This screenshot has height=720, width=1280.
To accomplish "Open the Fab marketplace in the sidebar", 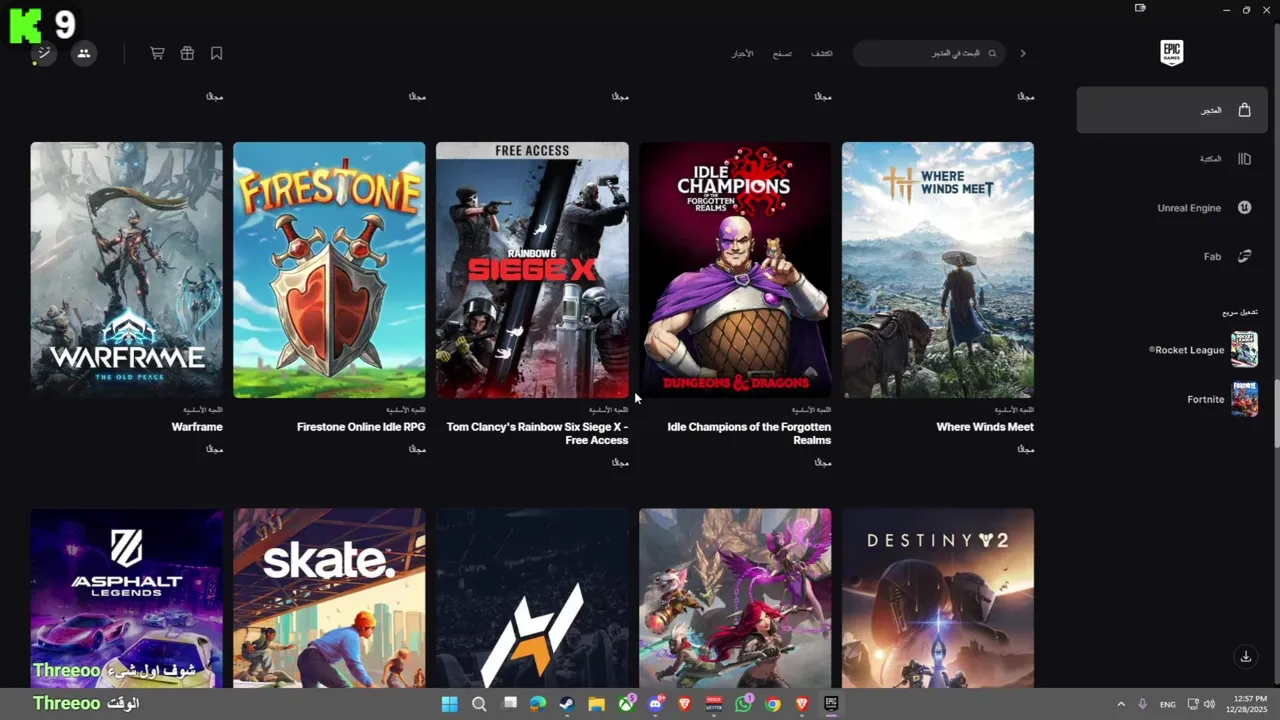I will click(x=1172, y=257).
